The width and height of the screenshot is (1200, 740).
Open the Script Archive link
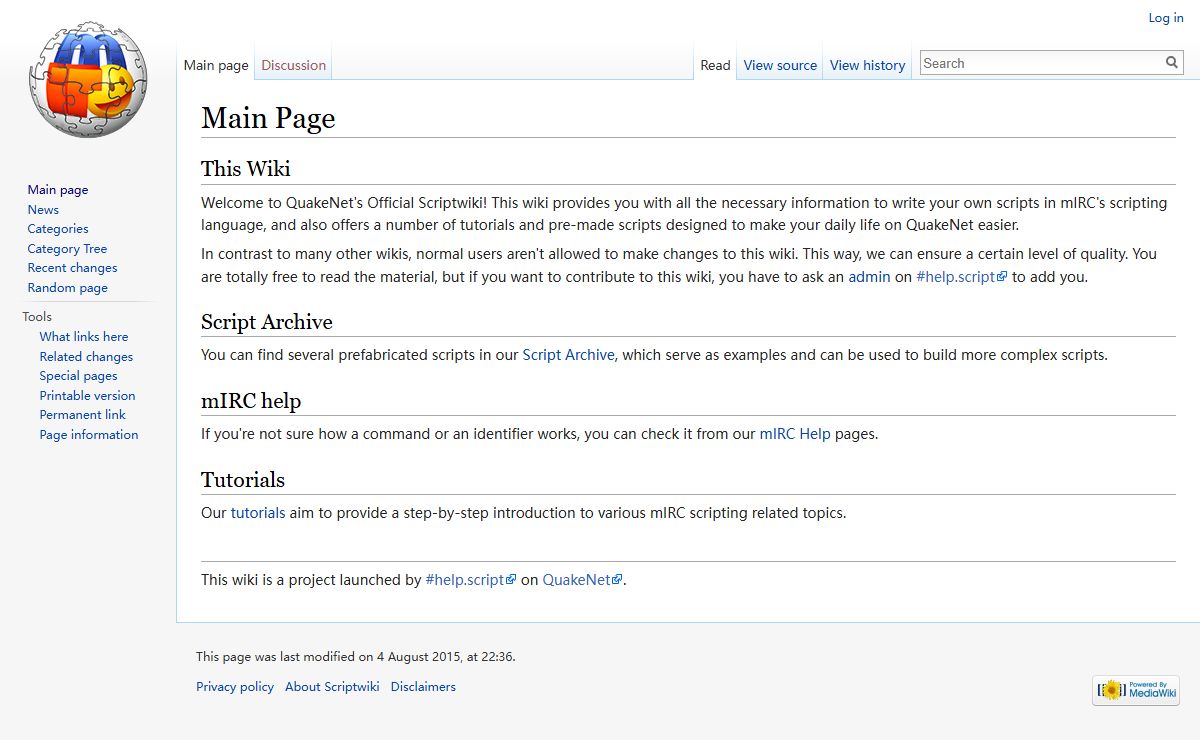568,355
